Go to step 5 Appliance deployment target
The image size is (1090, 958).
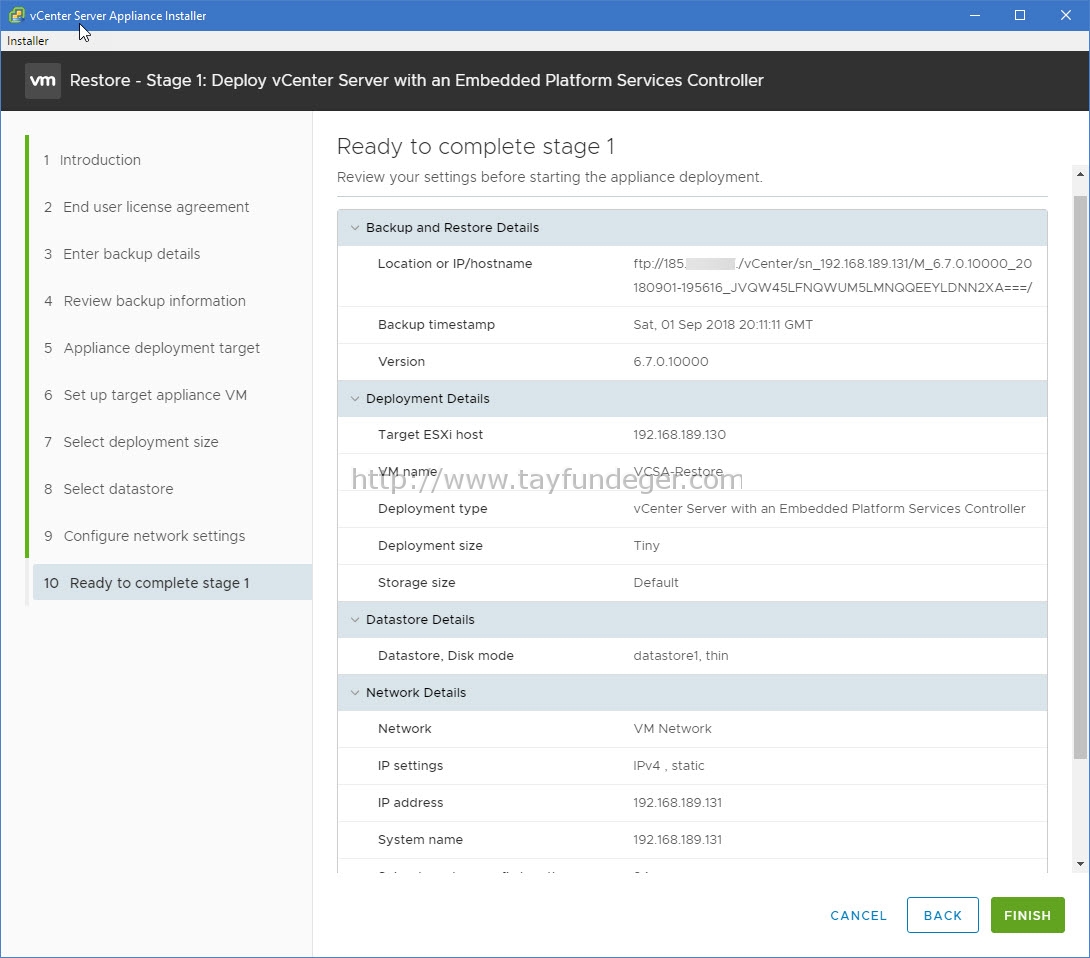152,348
